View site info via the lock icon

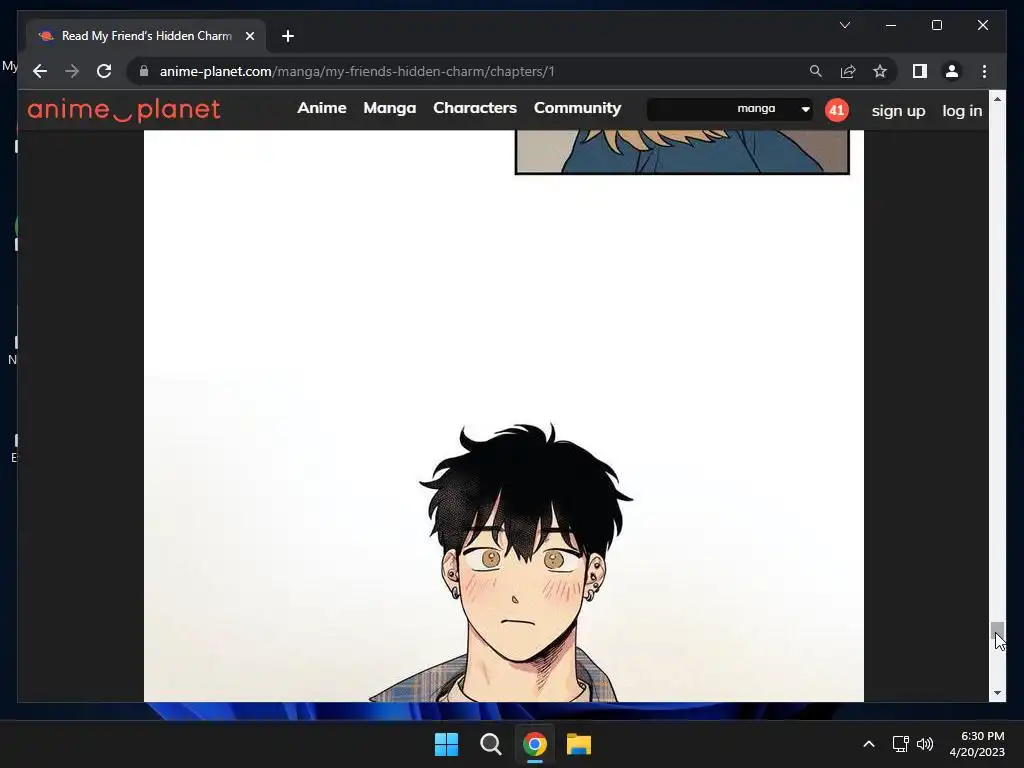pos(144,71)
